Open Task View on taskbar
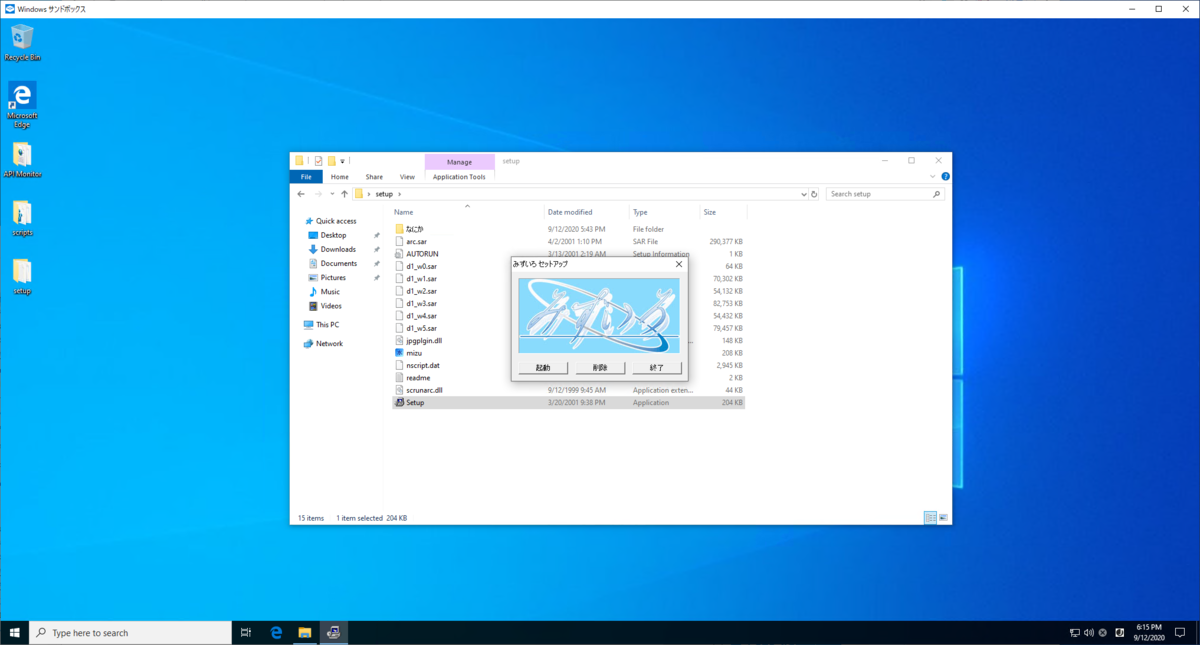 click(246, 633)
